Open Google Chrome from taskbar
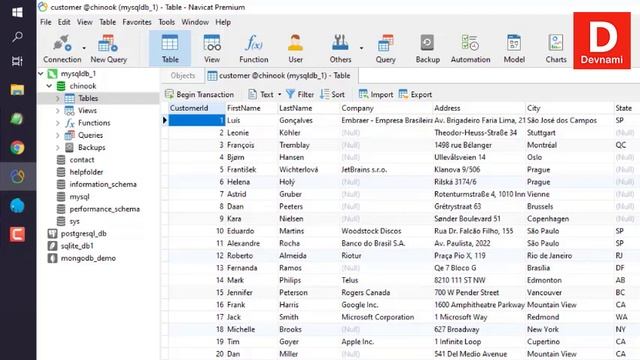The height and width of the screenshot is (360, 640). coord(17,147)
